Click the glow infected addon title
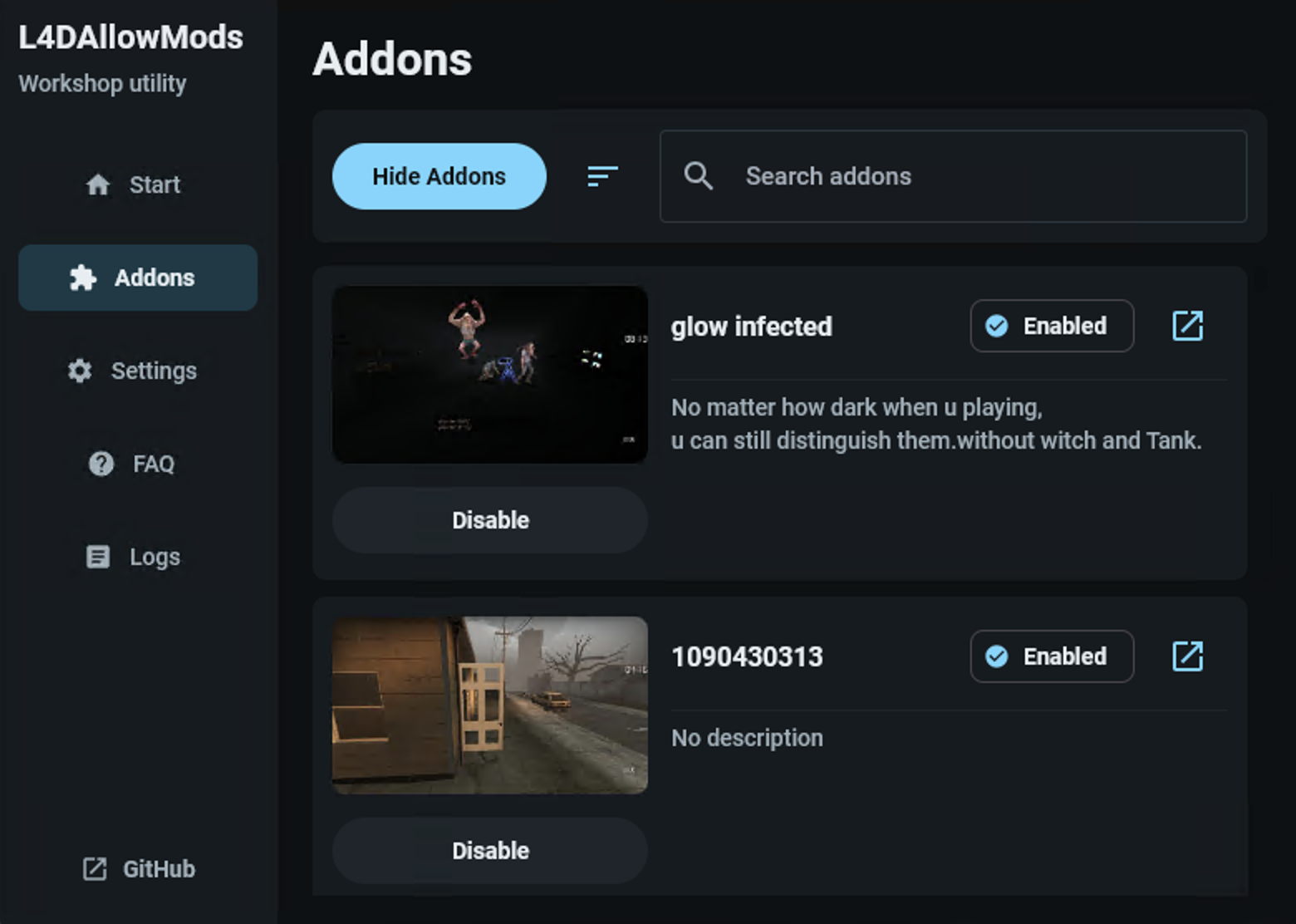This screenshot has width=1296, height=924. pyautogui.click(x=752, y=327)
